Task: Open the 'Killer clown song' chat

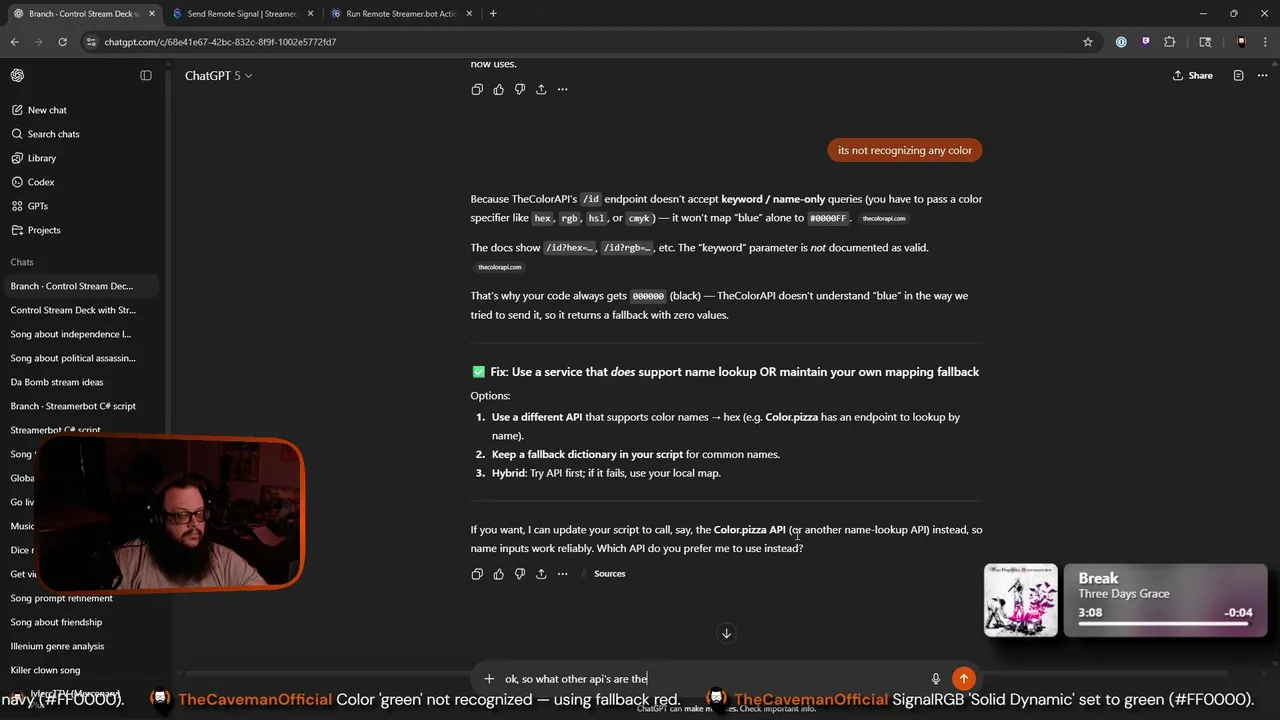Action: click(x=82, y=670)
